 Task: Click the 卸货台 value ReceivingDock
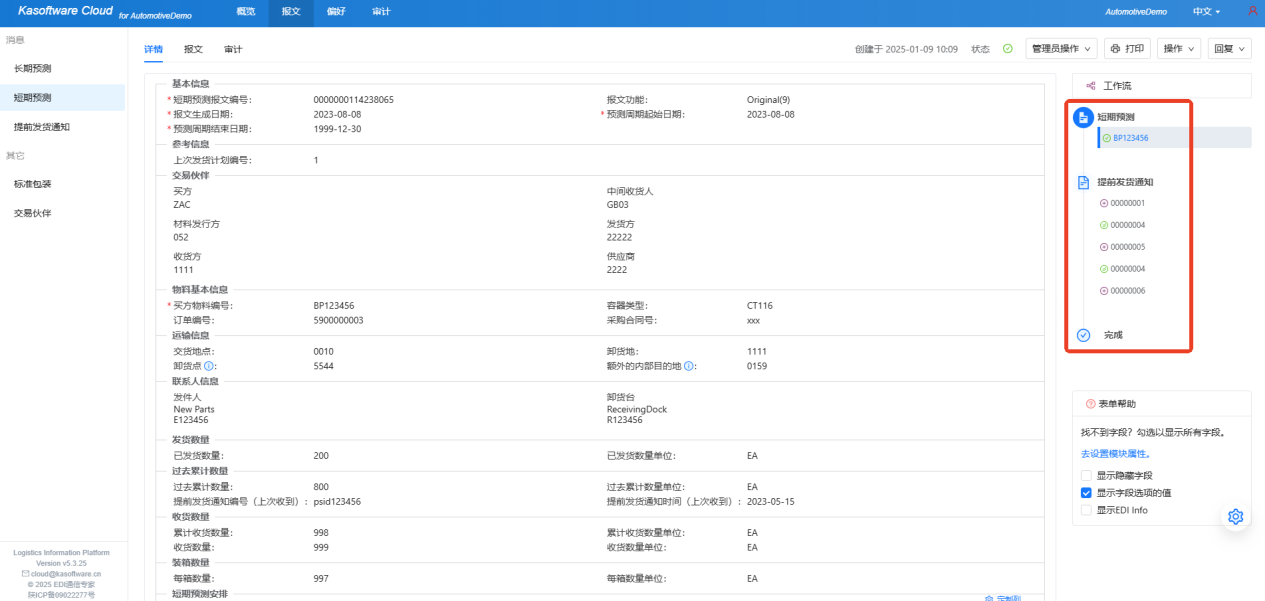(x=636, y=409)
